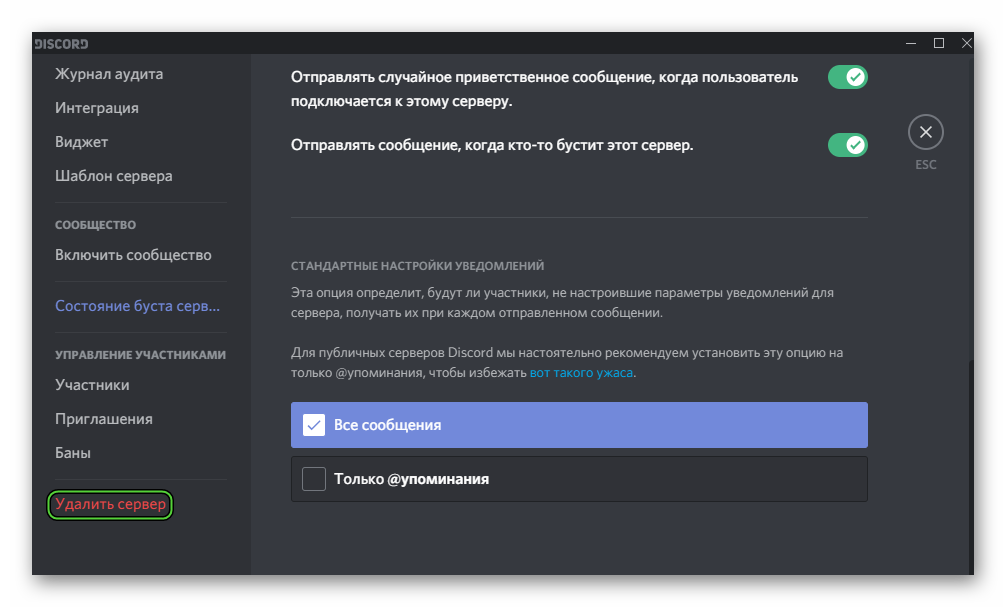The height and width of the screenshot is (607, 1006).
Task: Maximize the Discord window
Action: coord(939,43)
